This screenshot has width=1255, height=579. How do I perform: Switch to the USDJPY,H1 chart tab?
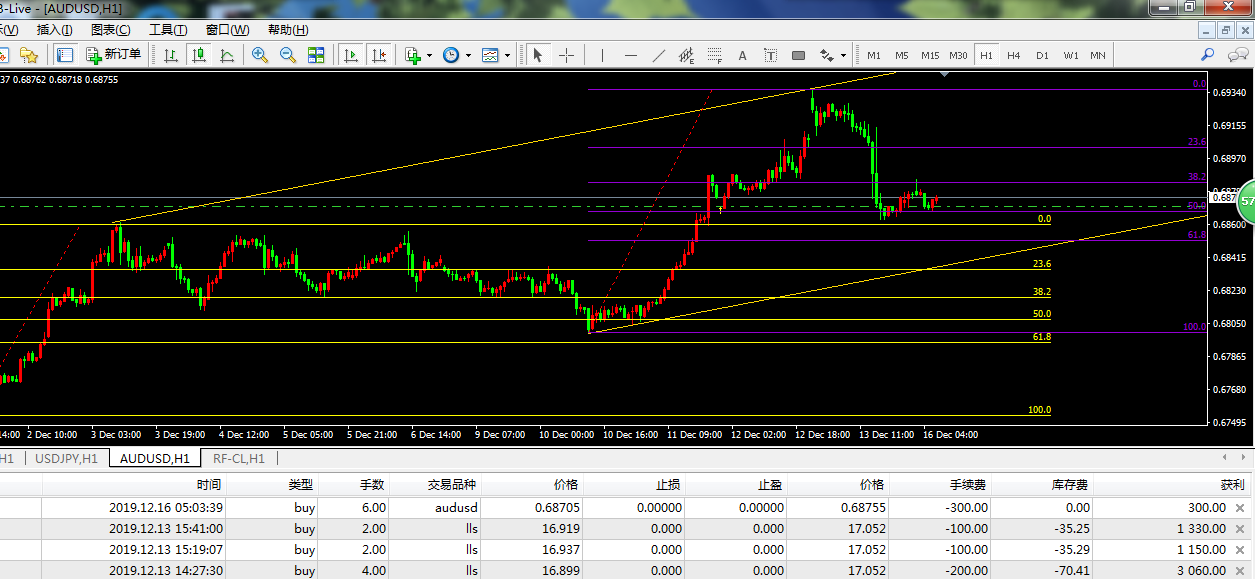point(67,458)
